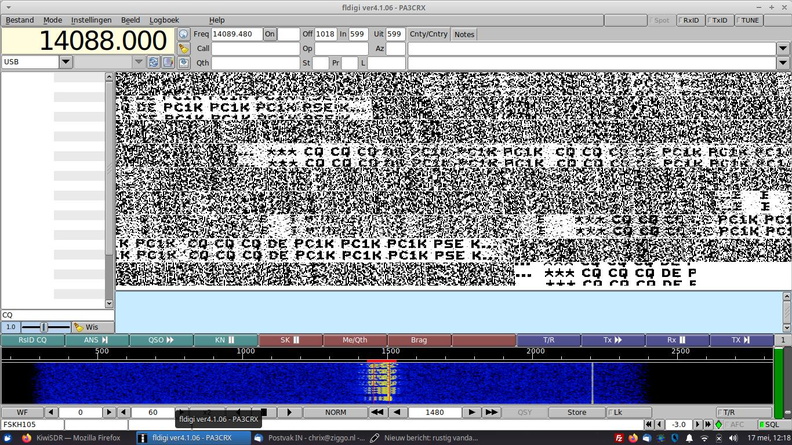The image size is (792, 445).
Task: Click the rewind carrier frequency arrow
Action: tap(377, 412)
